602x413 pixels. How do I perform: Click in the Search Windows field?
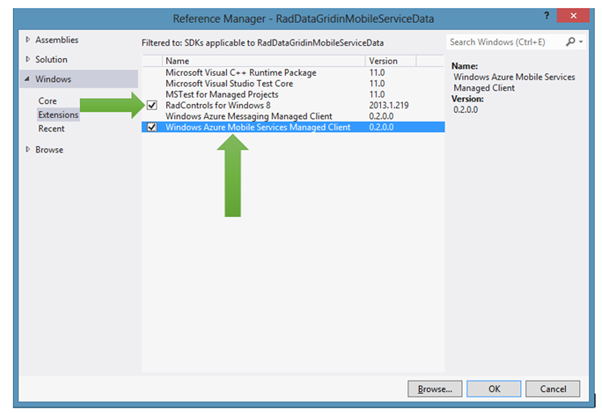[505, 42]
